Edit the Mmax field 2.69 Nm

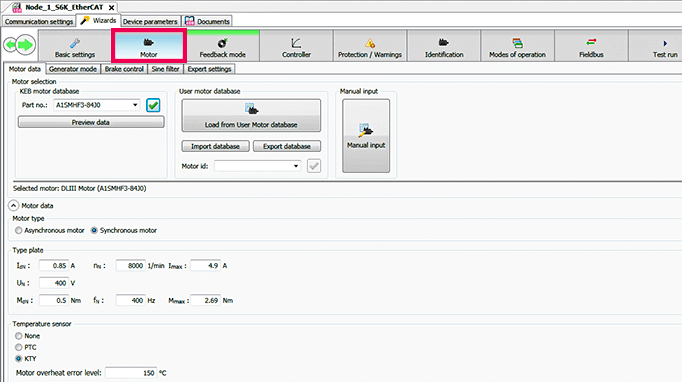point(205,300)
